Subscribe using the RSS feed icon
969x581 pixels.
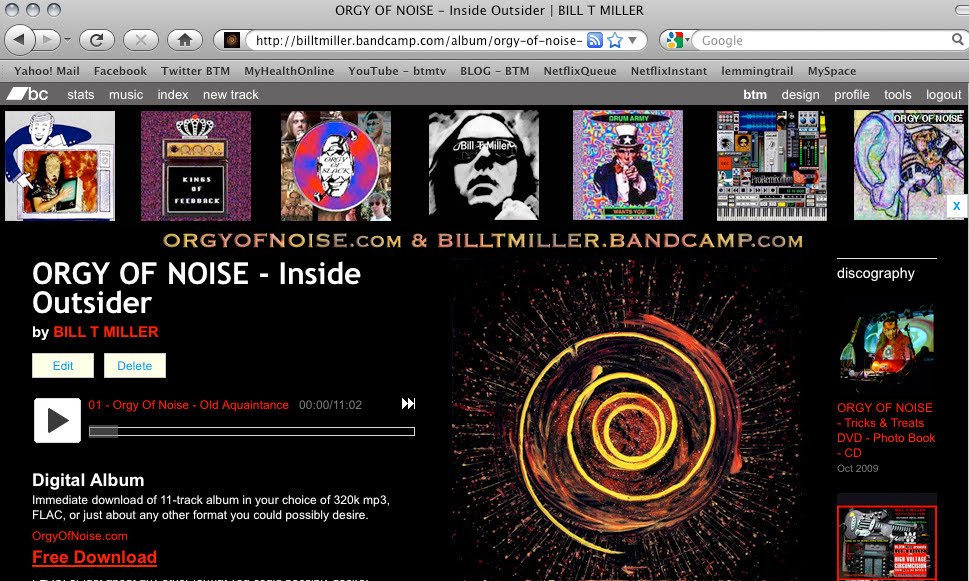click(x=595, y=40)
